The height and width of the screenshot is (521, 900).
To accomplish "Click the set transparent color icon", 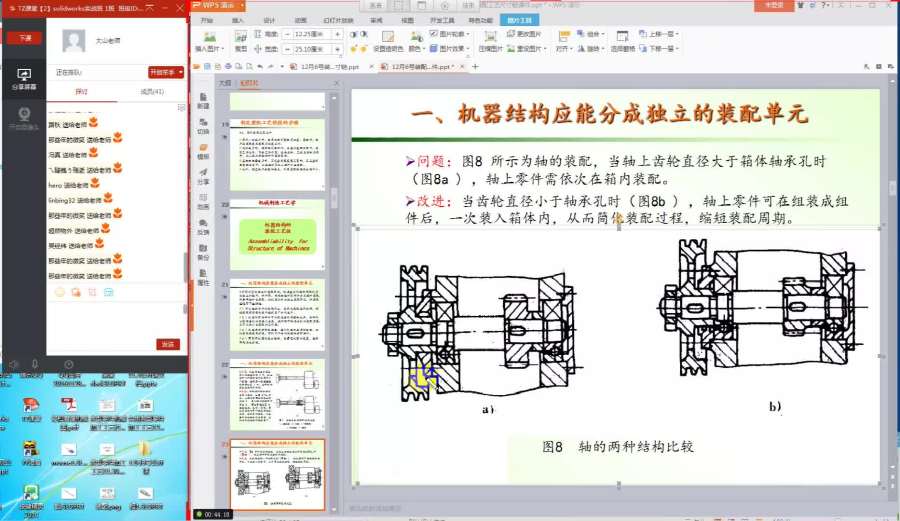I will pos(389,41).
